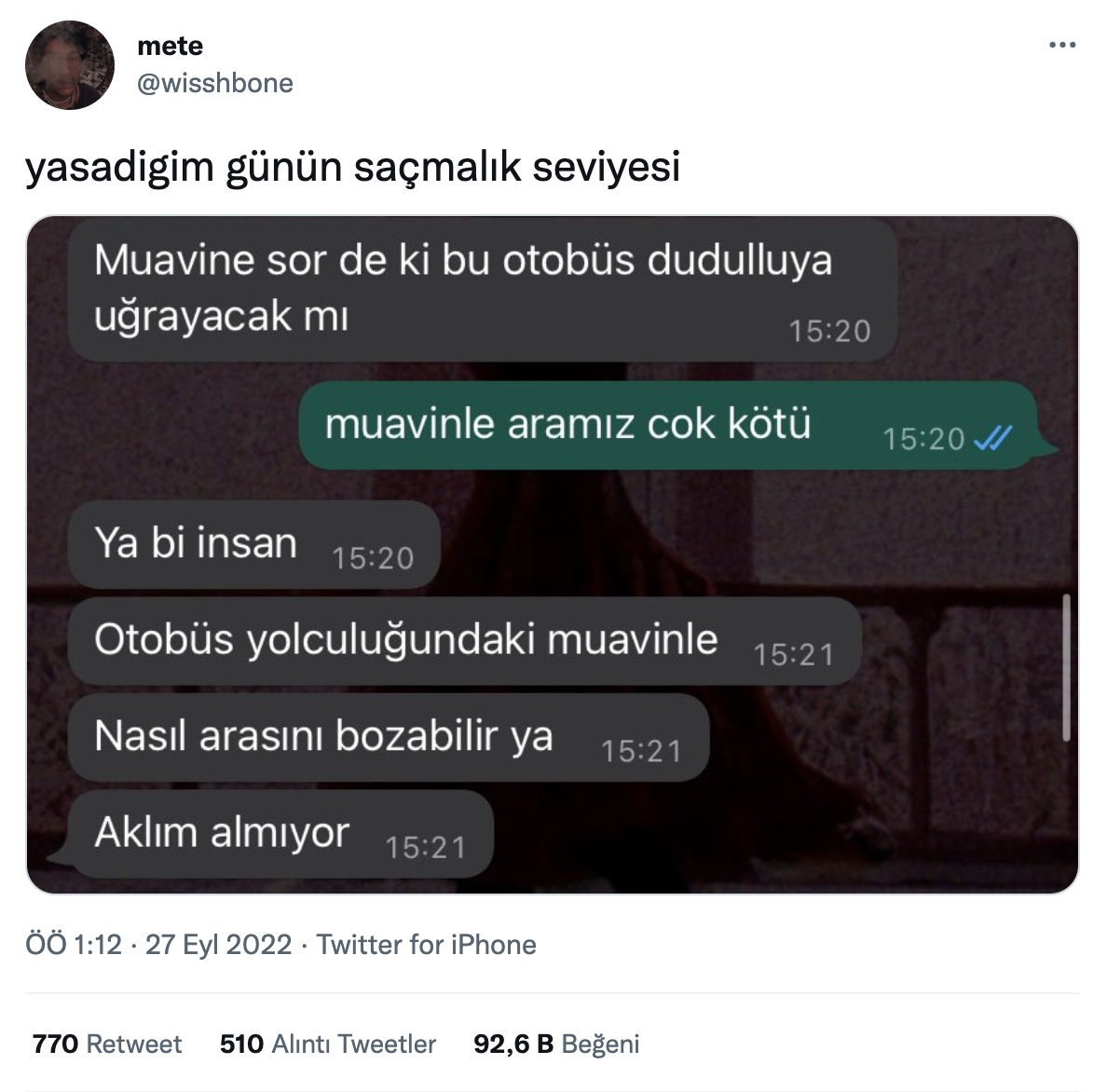Screen dimensions: 1107x1092
Task: Click the 15:20 time on the green bubble
Action: point(923,439)
